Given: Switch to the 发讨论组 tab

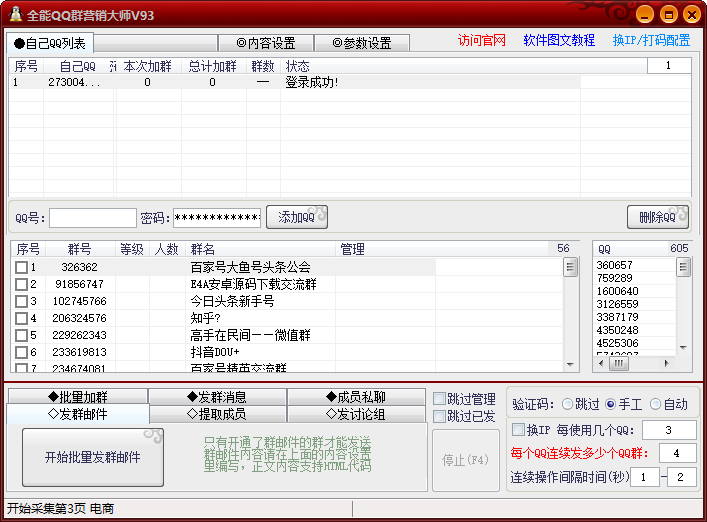Looking at the screenshot, I should coord(356,414).
